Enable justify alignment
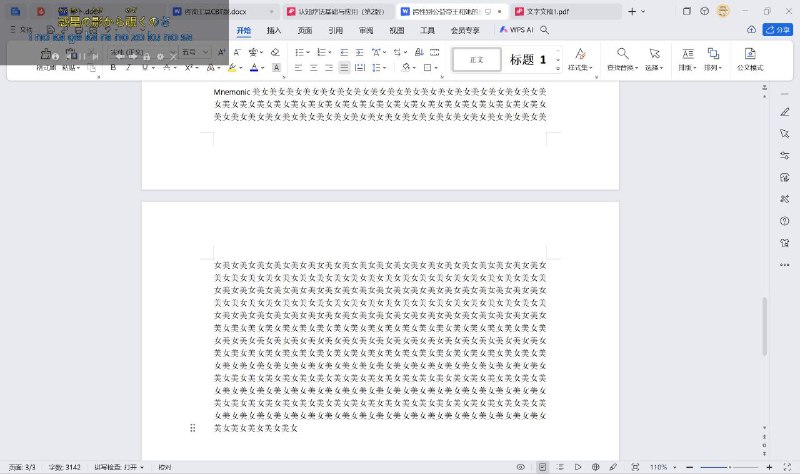800x474 pixels. coord(344,67)
